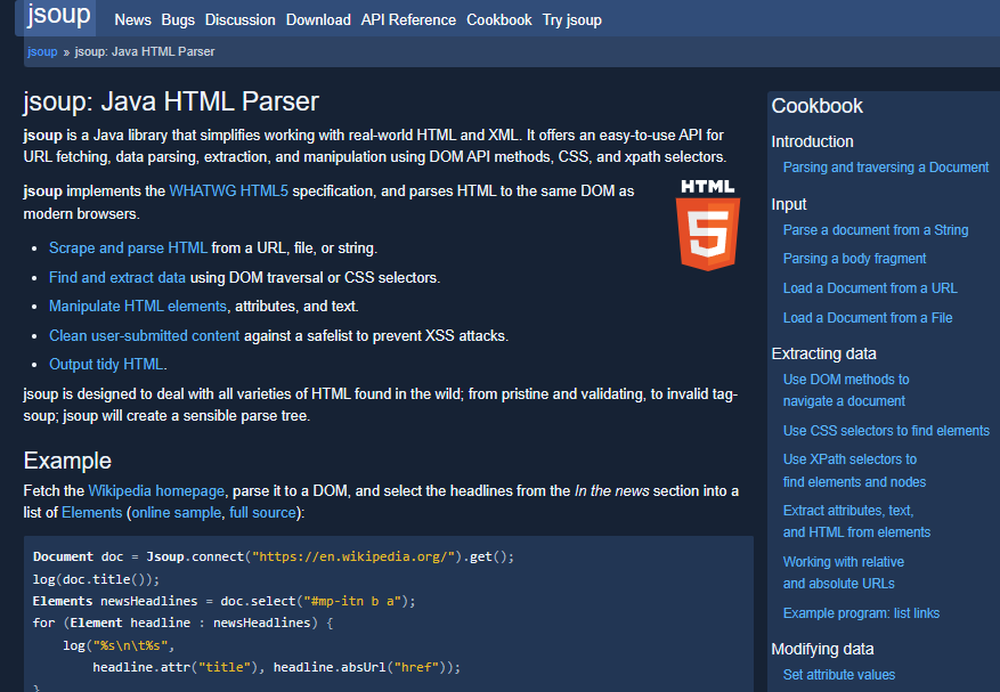Open Load a Document from a File
The width and height of the screenshot is (1000, 692).
pyautogui.click(x=867, y=318)
